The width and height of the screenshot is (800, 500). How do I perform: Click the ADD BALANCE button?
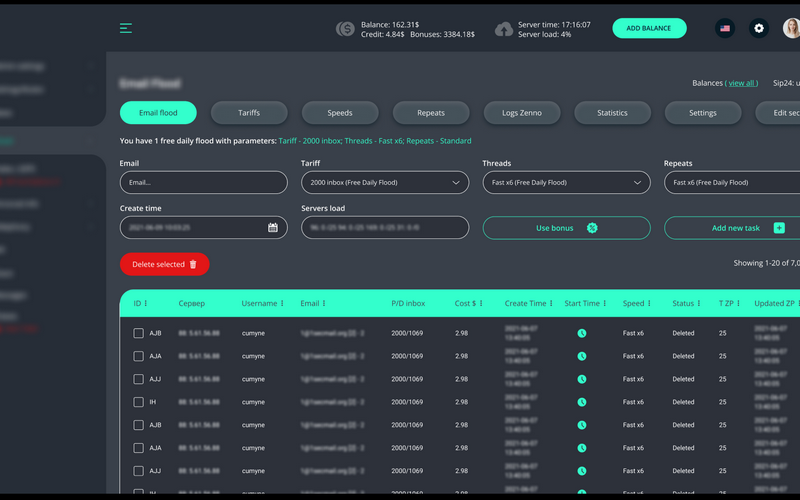click(649, 28)
